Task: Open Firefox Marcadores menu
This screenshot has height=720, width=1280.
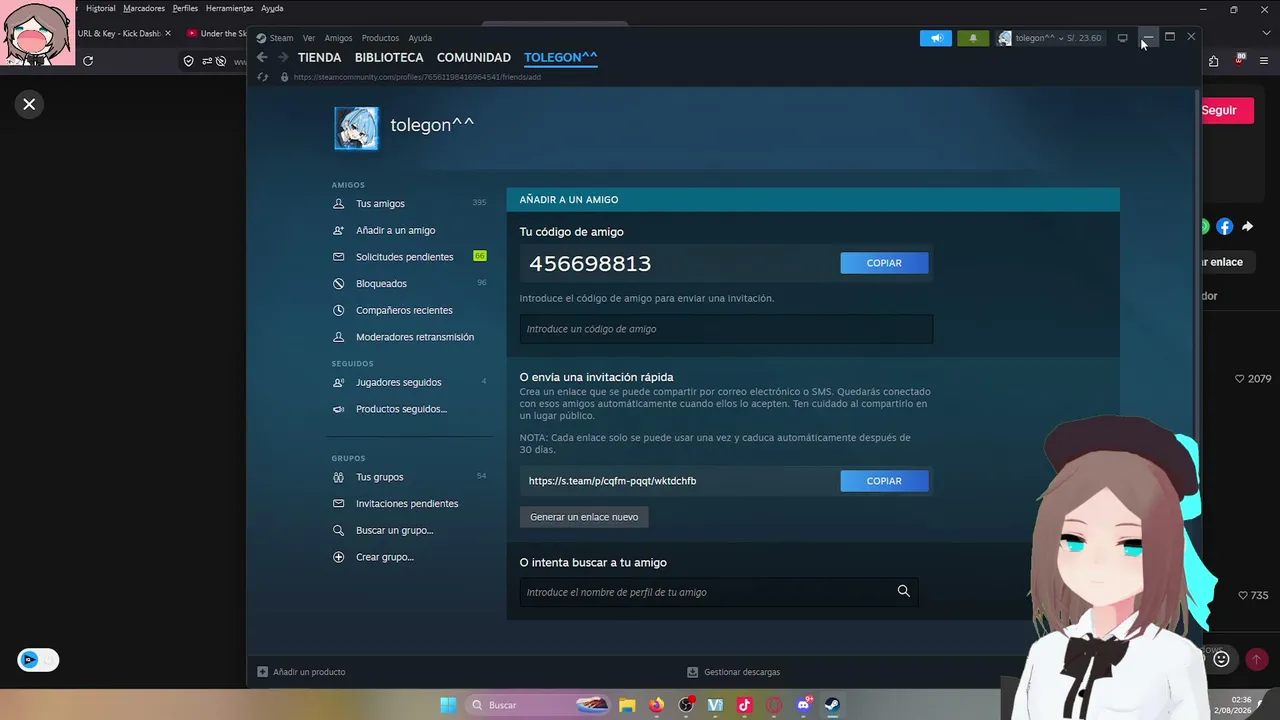Action: [144, 8]
